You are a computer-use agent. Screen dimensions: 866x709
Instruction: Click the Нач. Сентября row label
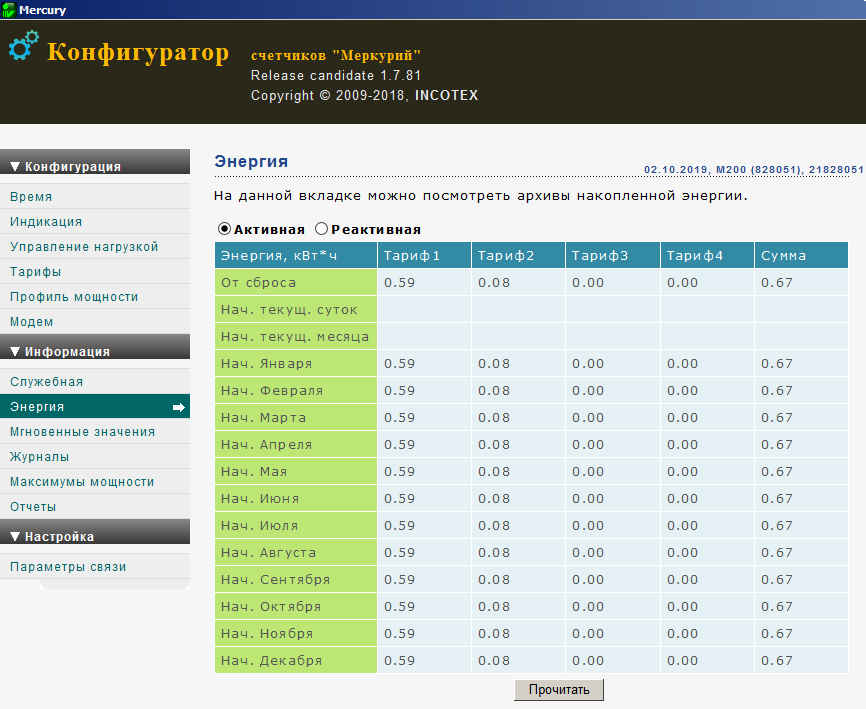296,579
